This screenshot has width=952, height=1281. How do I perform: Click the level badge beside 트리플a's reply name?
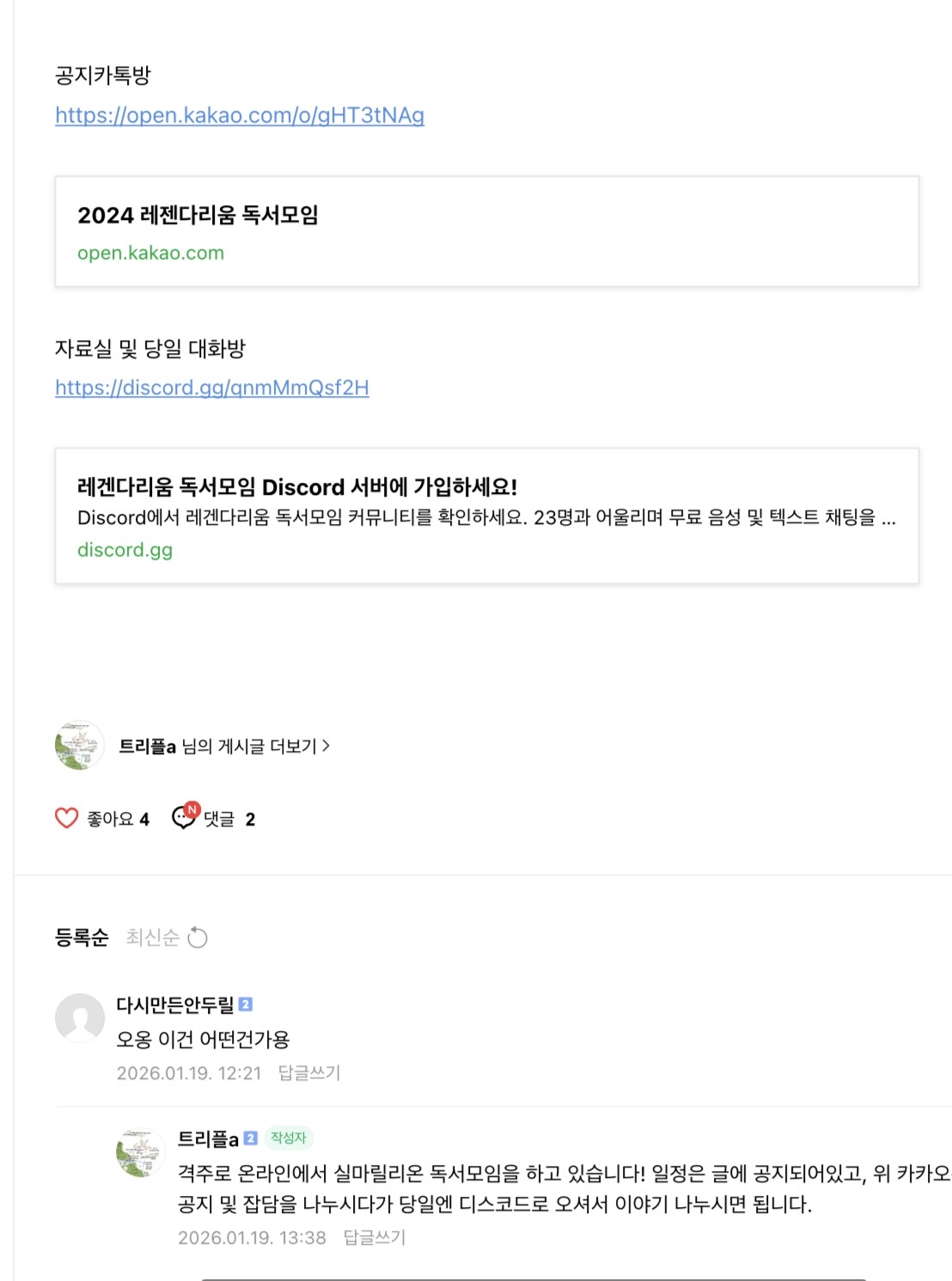tap(250, 1138)
